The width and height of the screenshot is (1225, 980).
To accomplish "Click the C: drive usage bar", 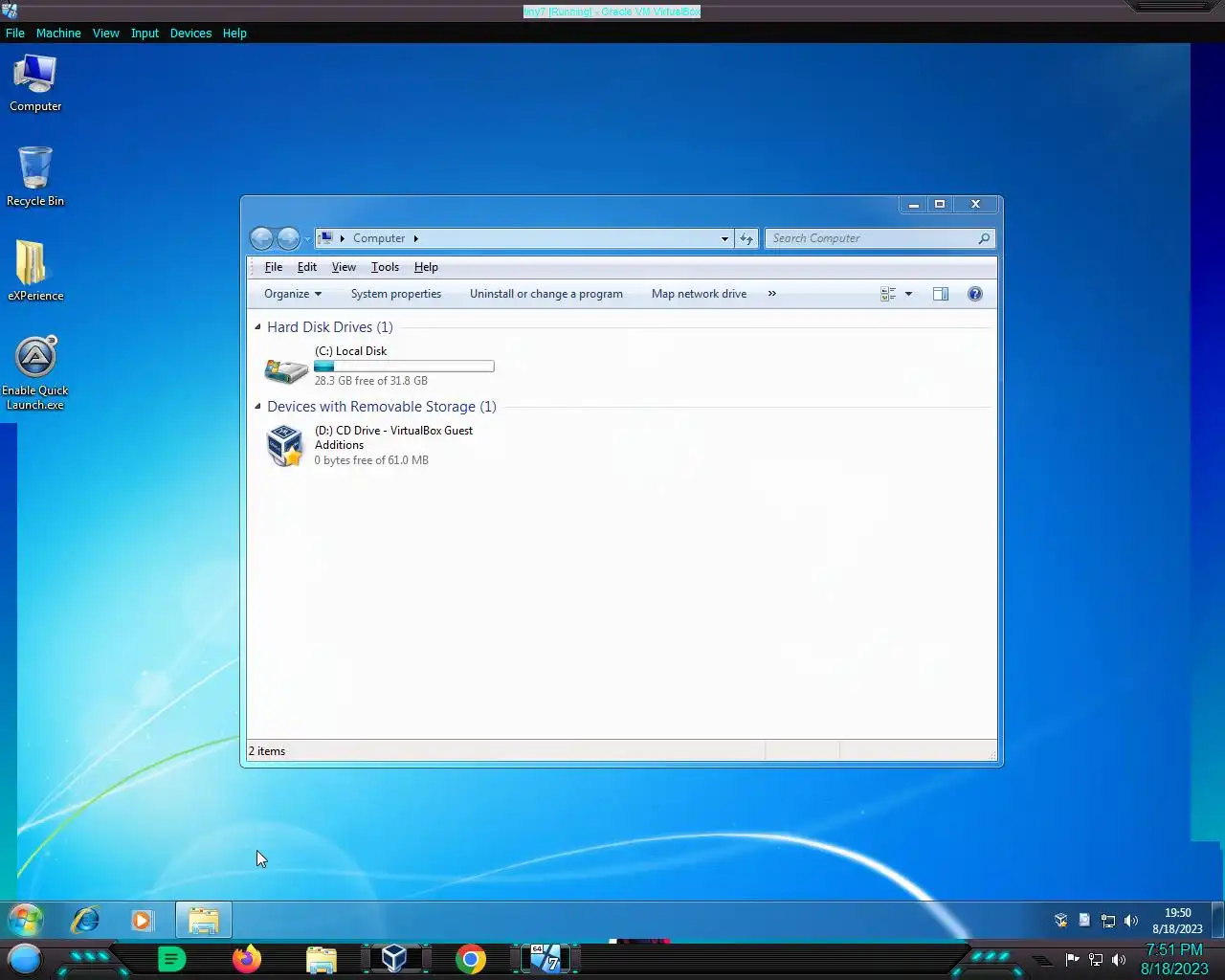I will click(x=404, y=366).
